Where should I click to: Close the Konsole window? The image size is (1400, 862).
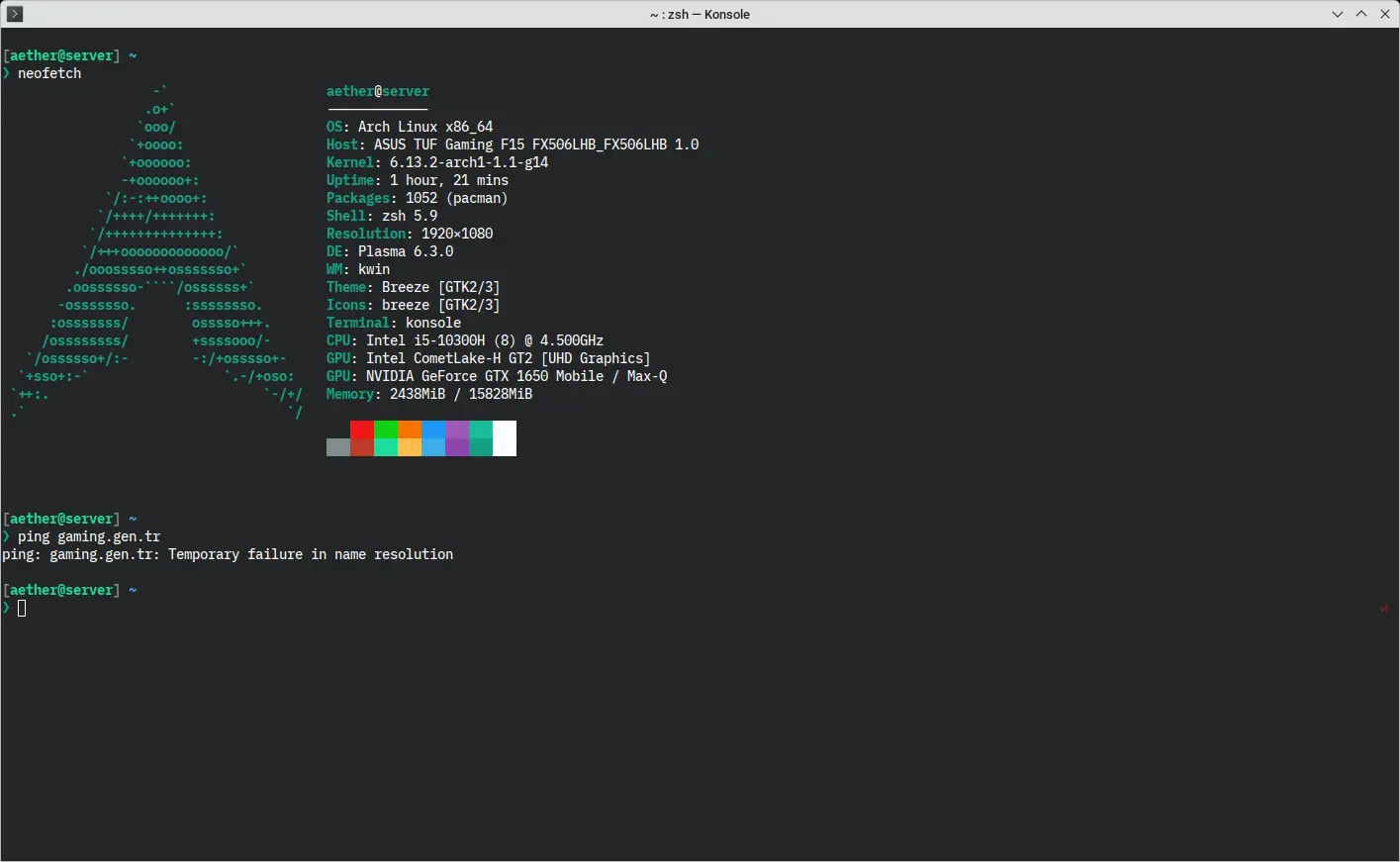coord(1385,14)
